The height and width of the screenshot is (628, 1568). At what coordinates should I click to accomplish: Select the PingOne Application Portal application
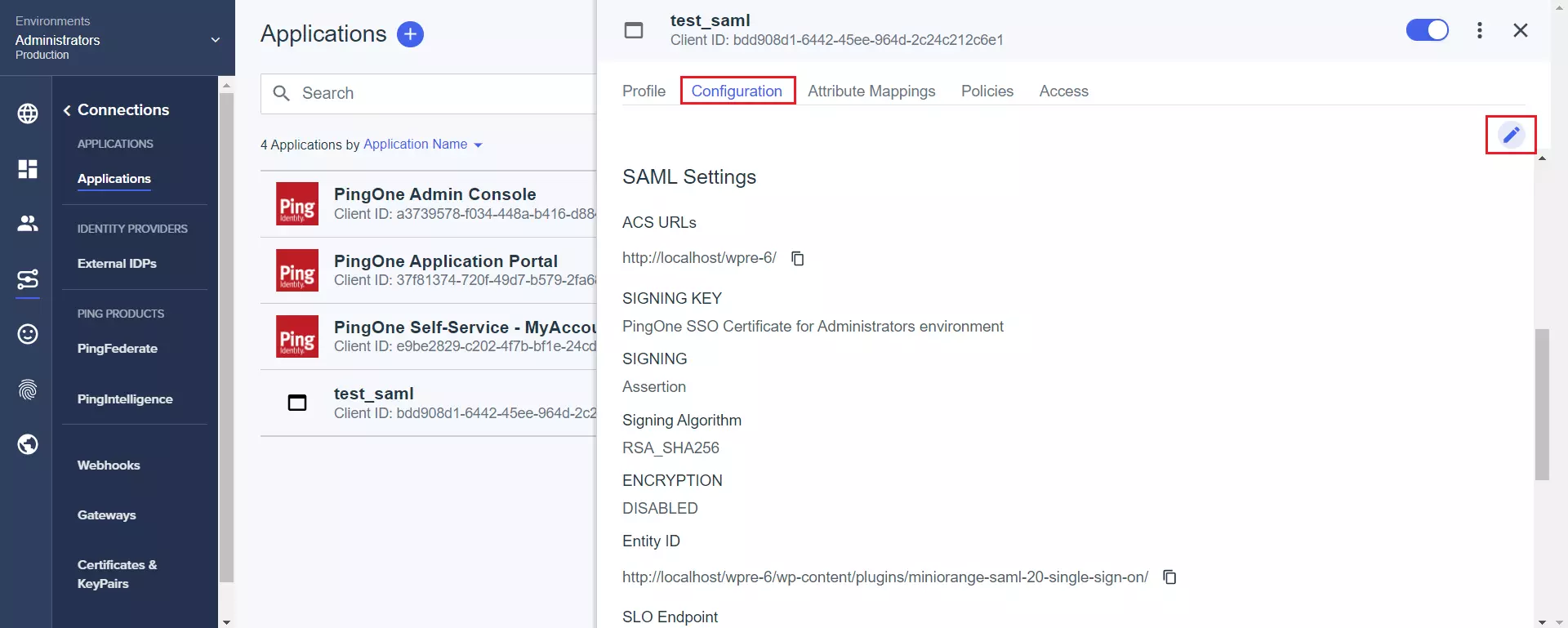(x=429, y=270)
